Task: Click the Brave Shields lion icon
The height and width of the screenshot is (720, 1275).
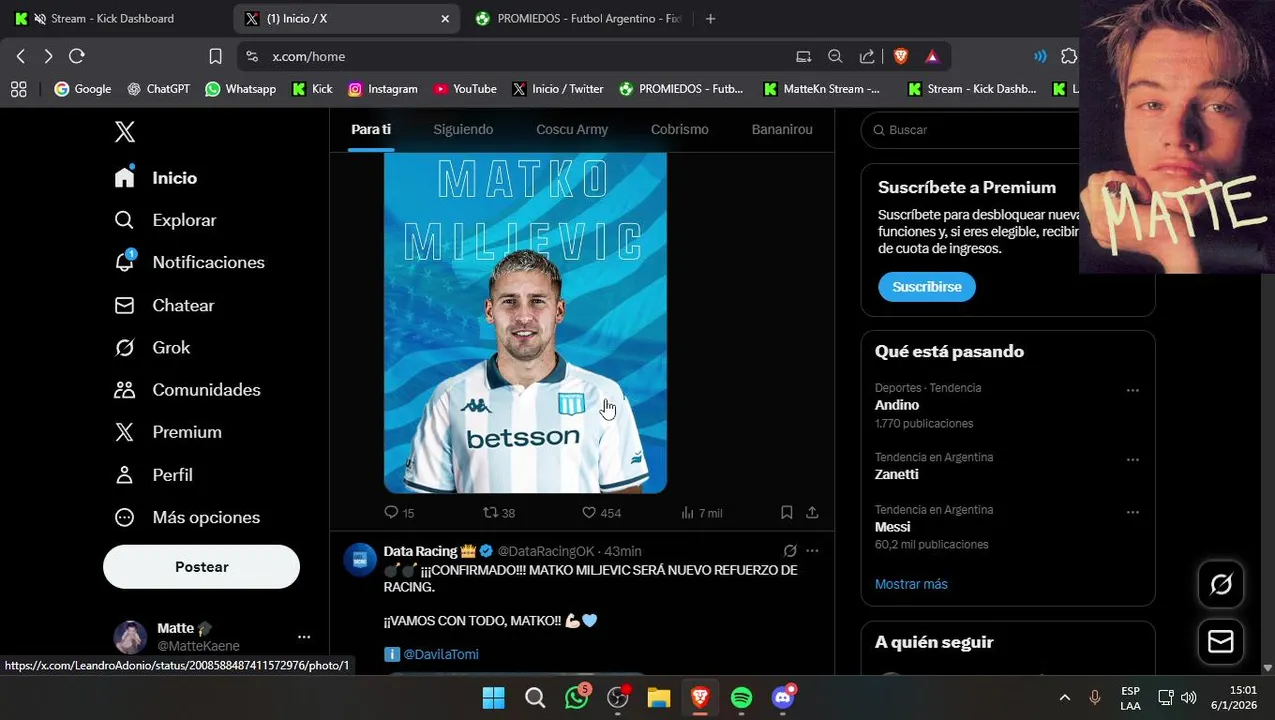Action: [901, 56]
